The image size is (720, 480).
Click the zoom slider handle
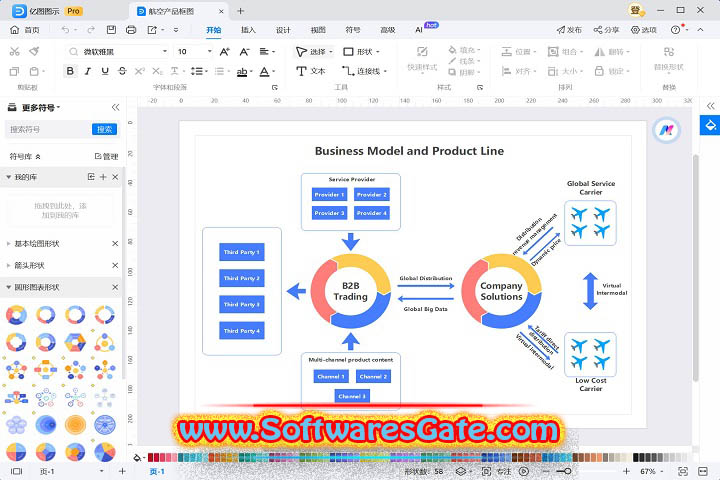(x=568, y=471)
